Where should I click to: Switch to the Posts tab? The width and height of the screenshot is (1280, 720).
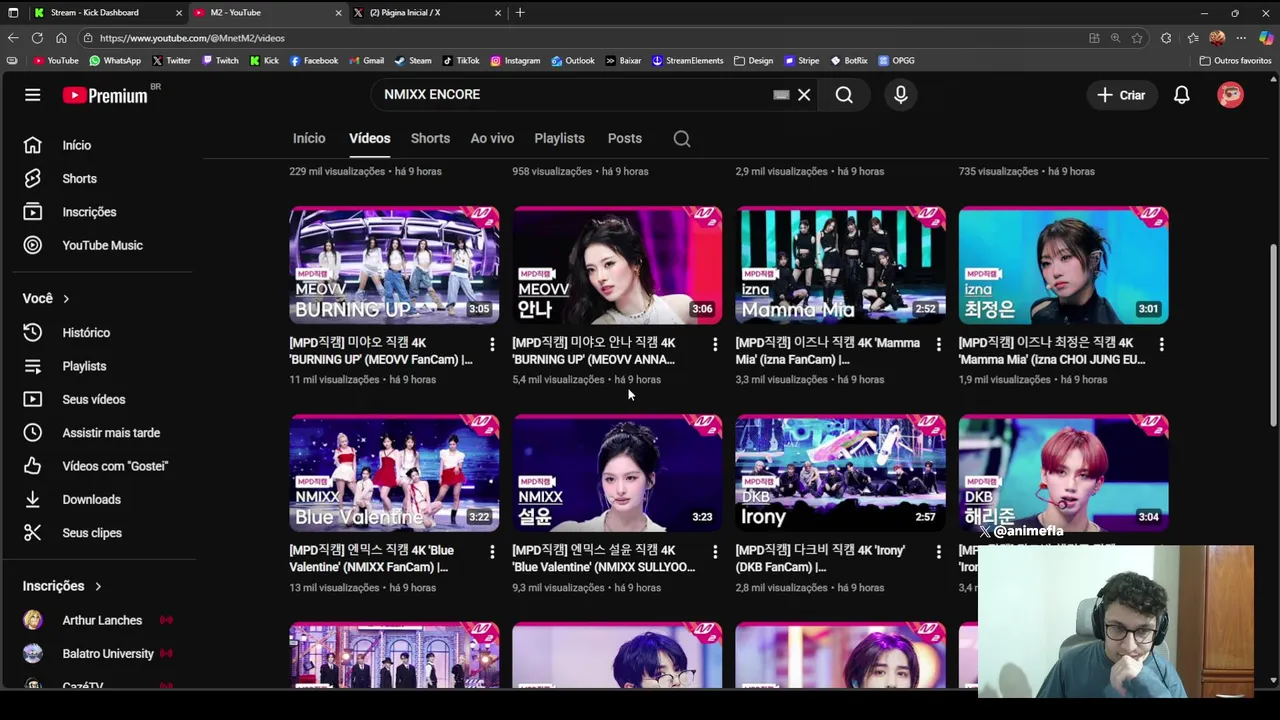pyautogui.click(x=625, y=138)
